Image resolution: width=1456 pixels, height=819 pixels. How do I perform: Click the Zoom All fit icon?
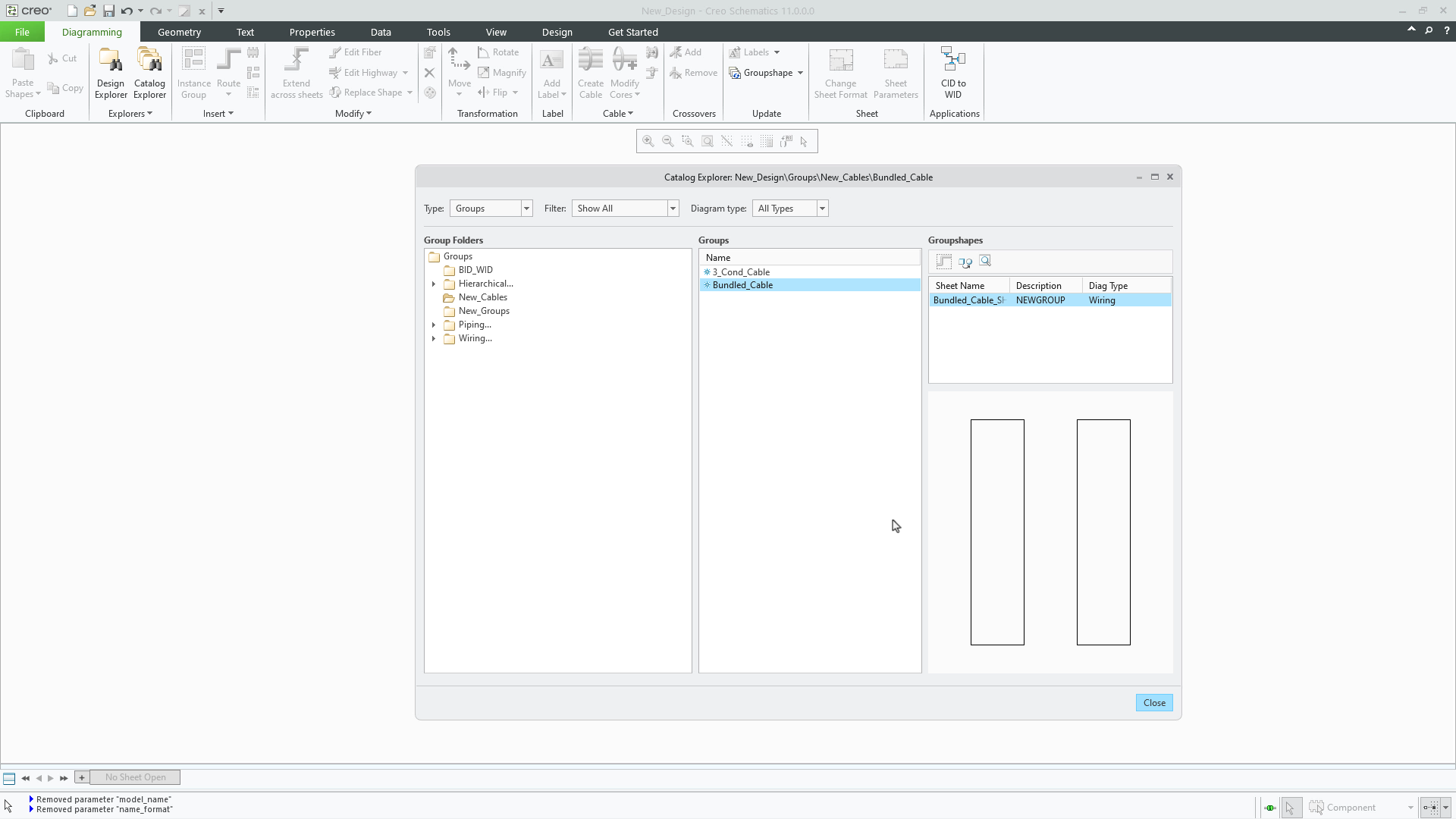708,141
